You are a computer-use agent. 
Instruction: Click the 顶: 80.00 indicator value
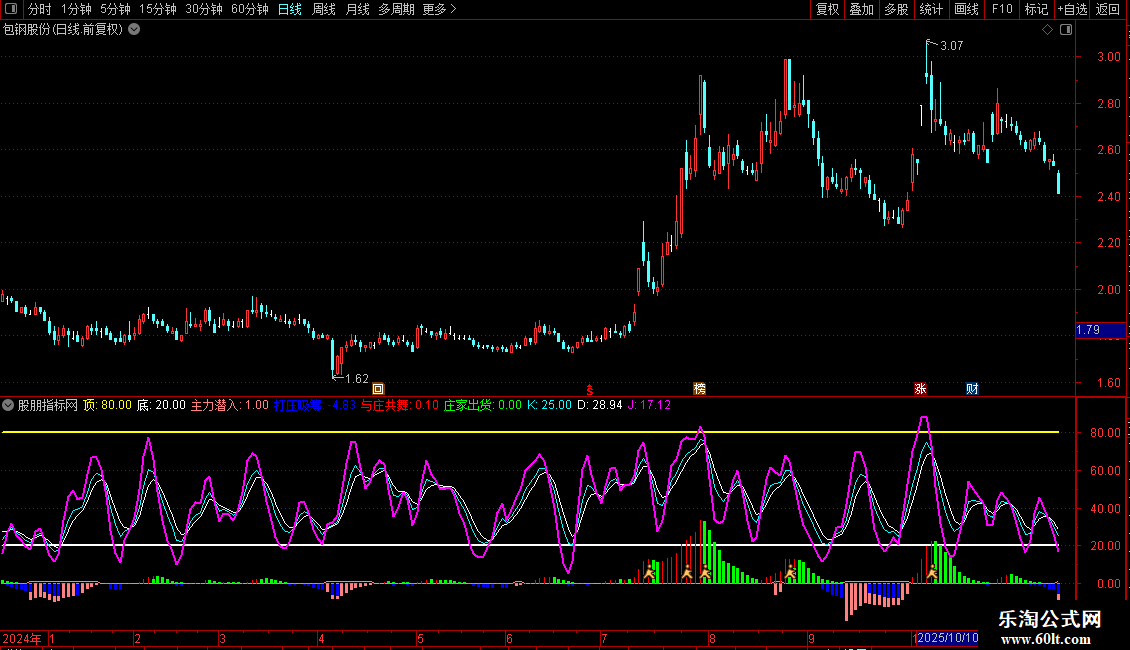tap(107, 405)
